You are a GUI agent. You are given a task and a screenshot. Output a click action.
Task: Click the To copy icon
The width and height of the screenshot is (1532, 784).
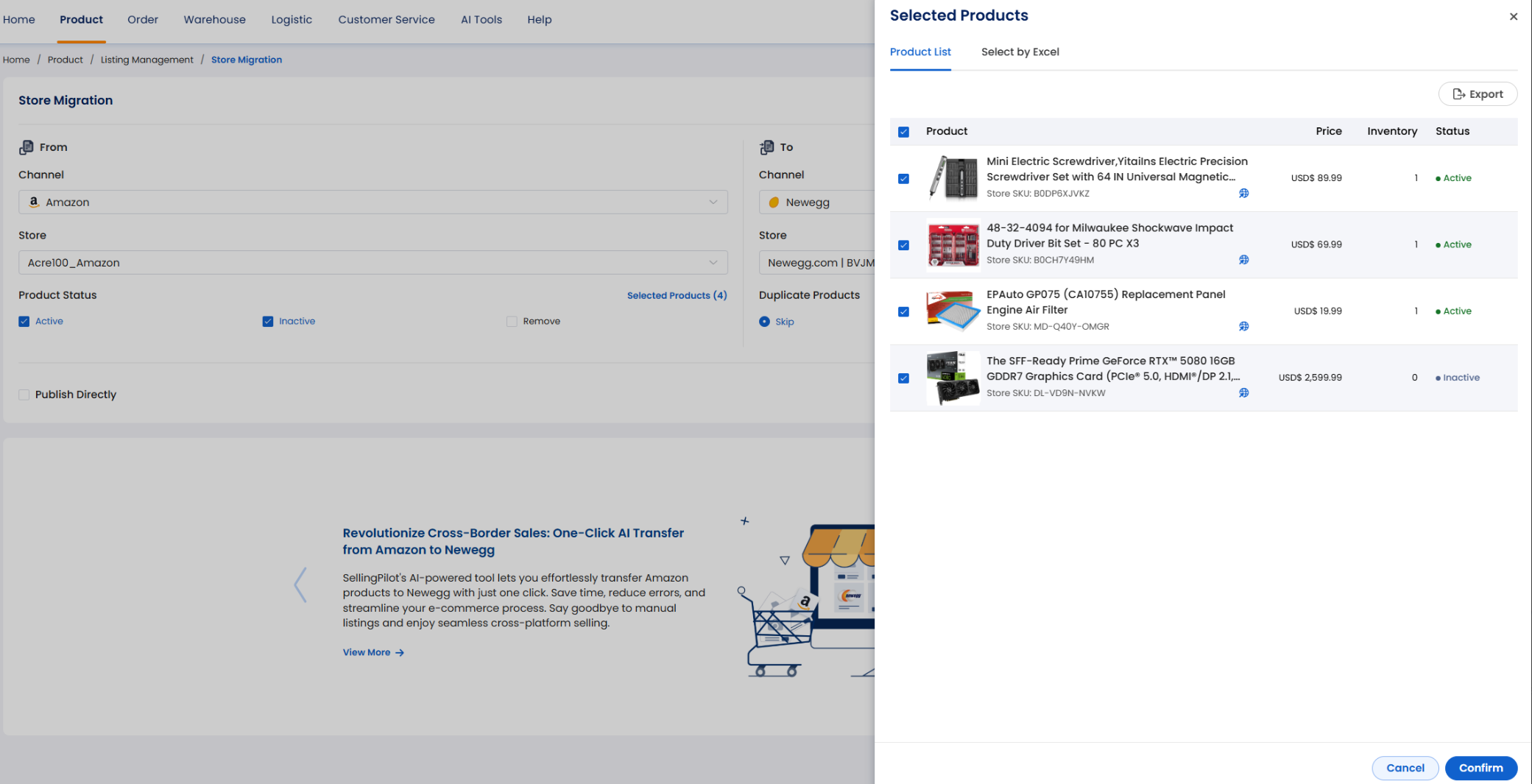pyautogui.click(x=766, y=147)
